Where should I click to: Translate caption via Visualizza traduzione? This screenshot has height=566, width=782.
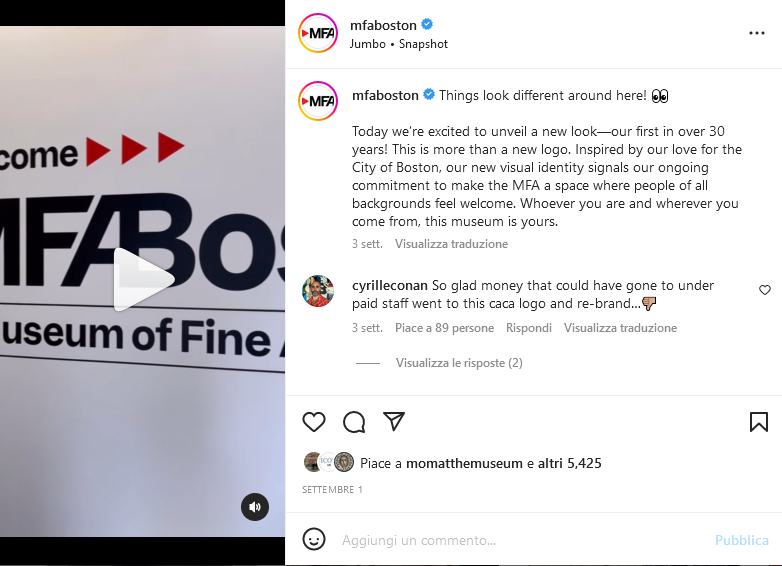(x=451, y=244)
